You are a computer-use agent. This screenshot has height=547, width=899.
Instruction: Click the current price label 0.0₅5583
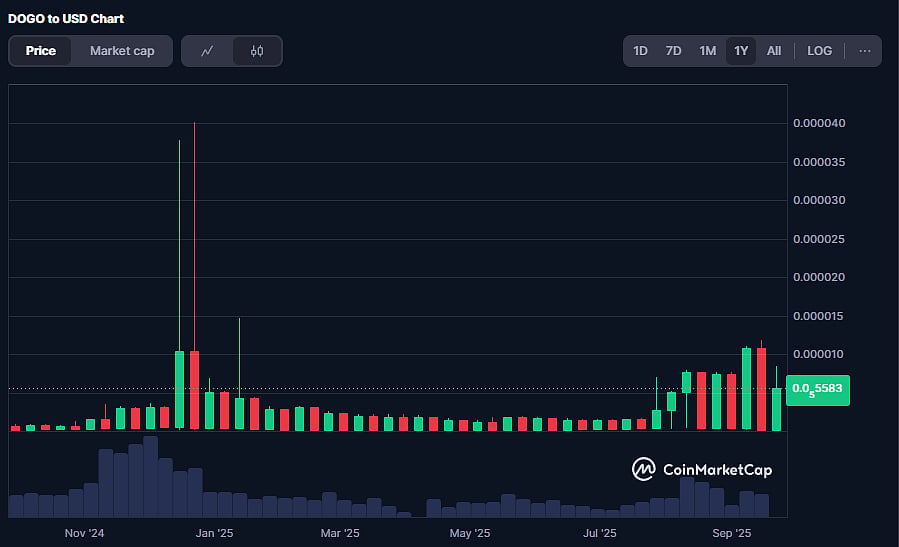point(818,390)
